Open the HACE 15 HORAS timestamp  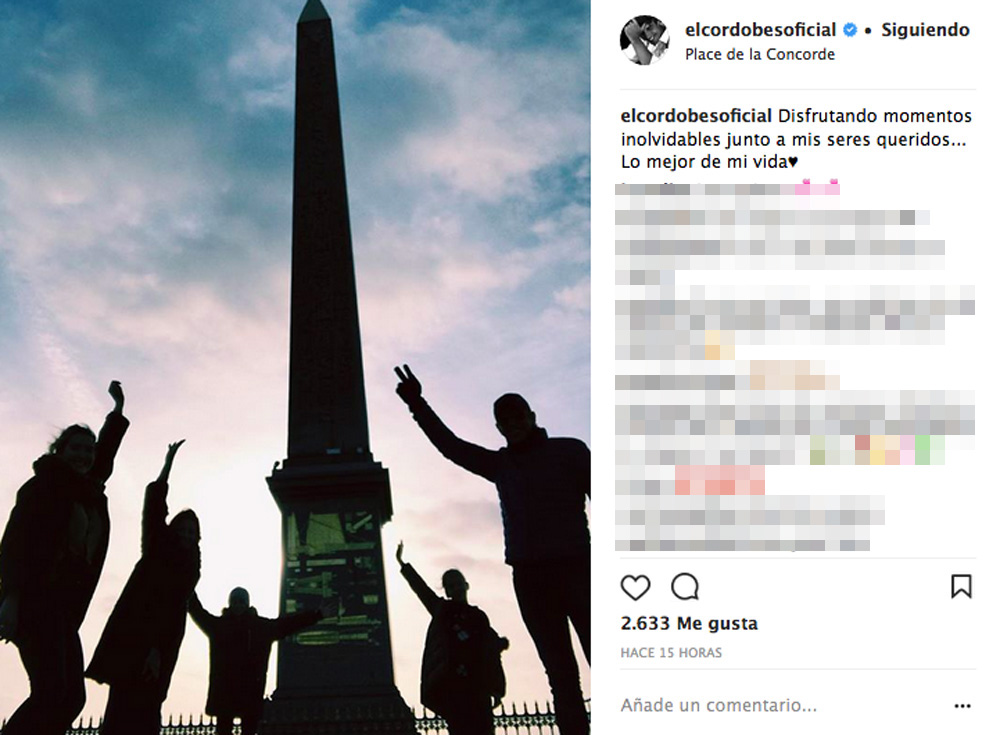[x=671, y=653]
